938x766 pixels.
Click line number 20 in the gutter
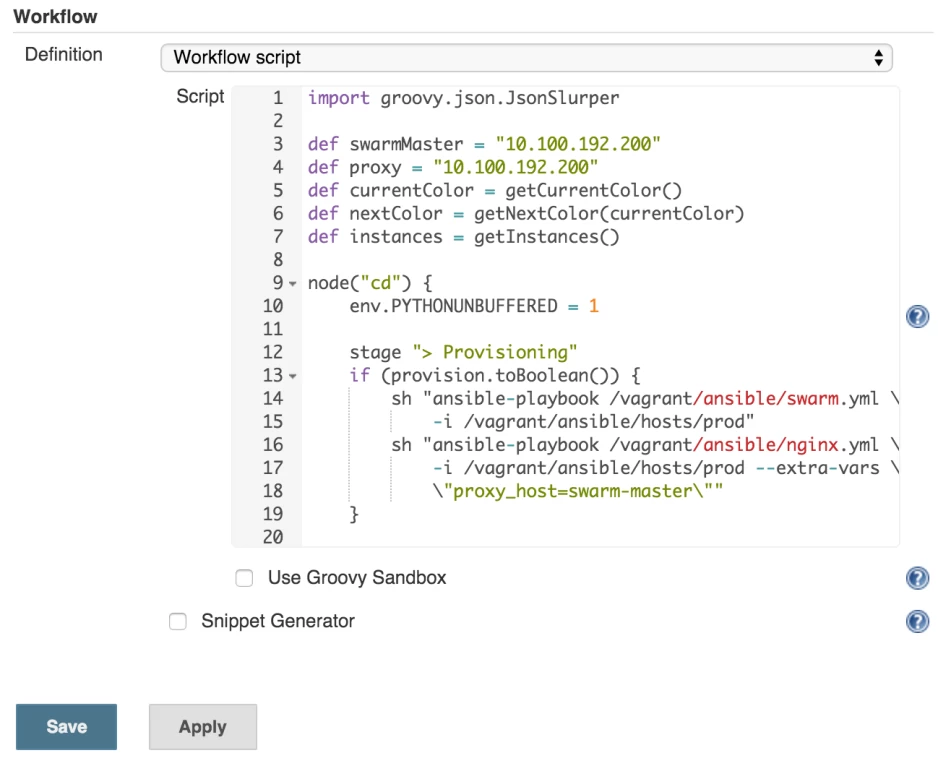coord(273,537)
